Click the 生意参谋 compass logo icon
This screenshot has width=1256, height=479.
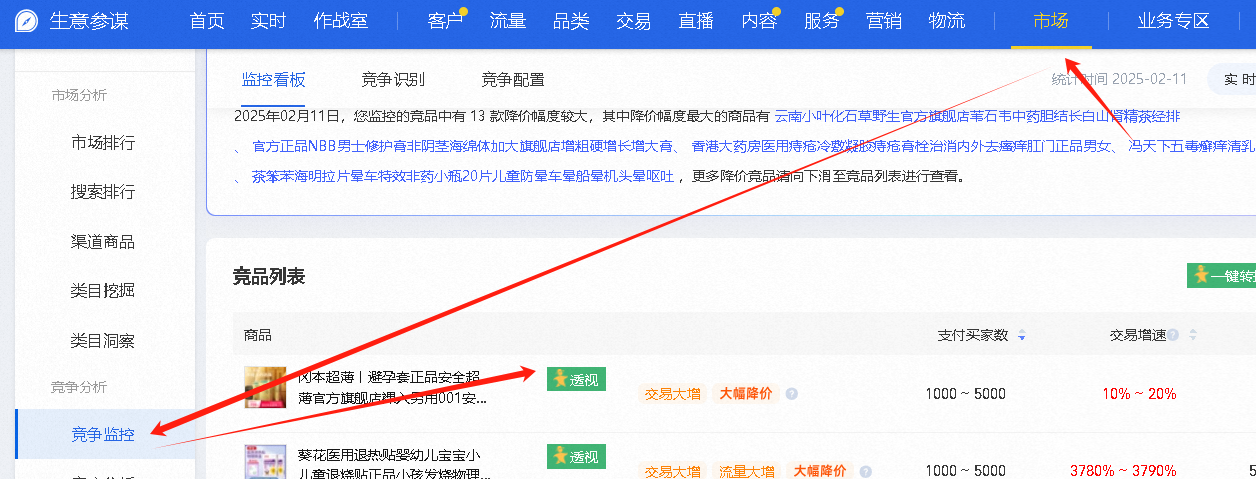(27, 21)
